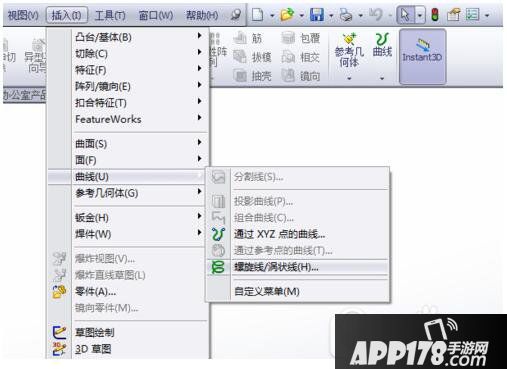Select Reference Geometry (参考几何体) menu entry

128,193
